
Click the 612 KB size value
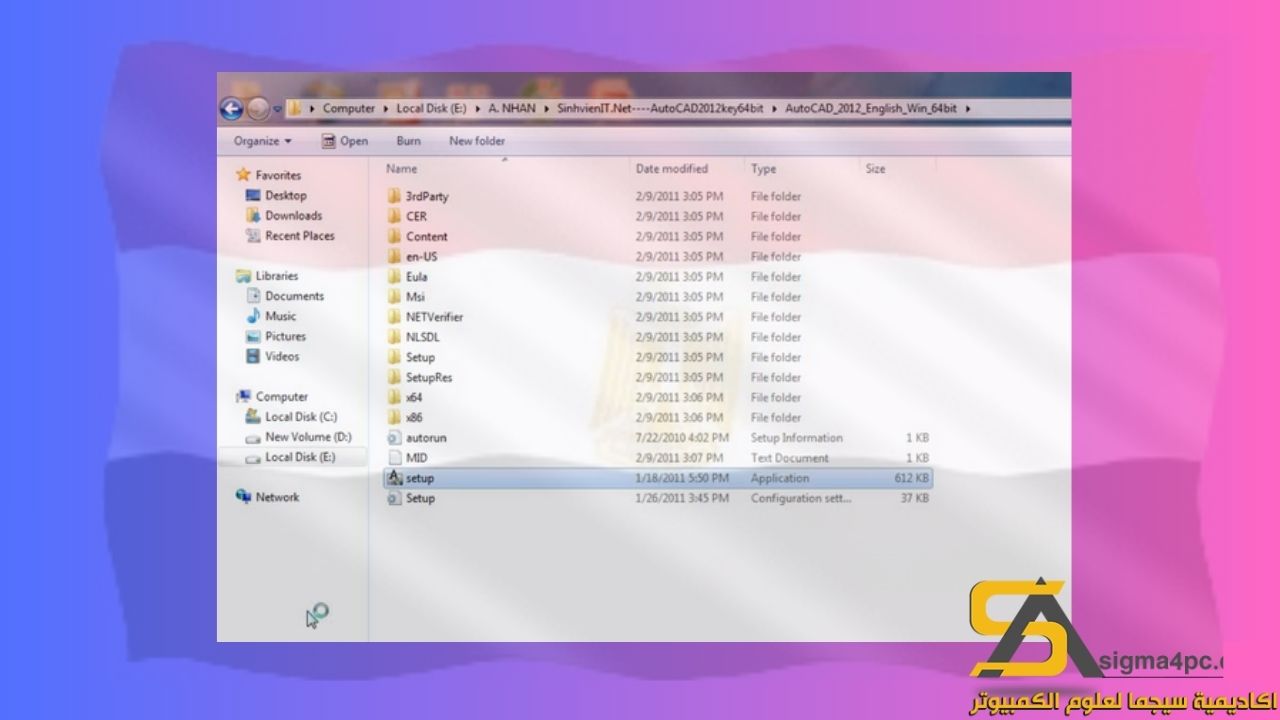912,478
